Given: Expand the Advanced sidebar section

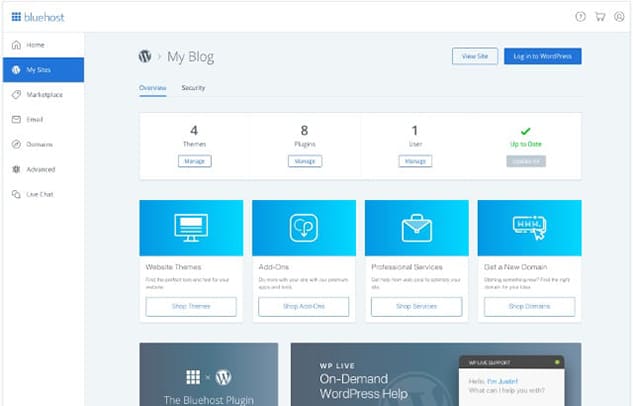Looking at the screenshot, I should pyautogui.click(x=41, y=169).
